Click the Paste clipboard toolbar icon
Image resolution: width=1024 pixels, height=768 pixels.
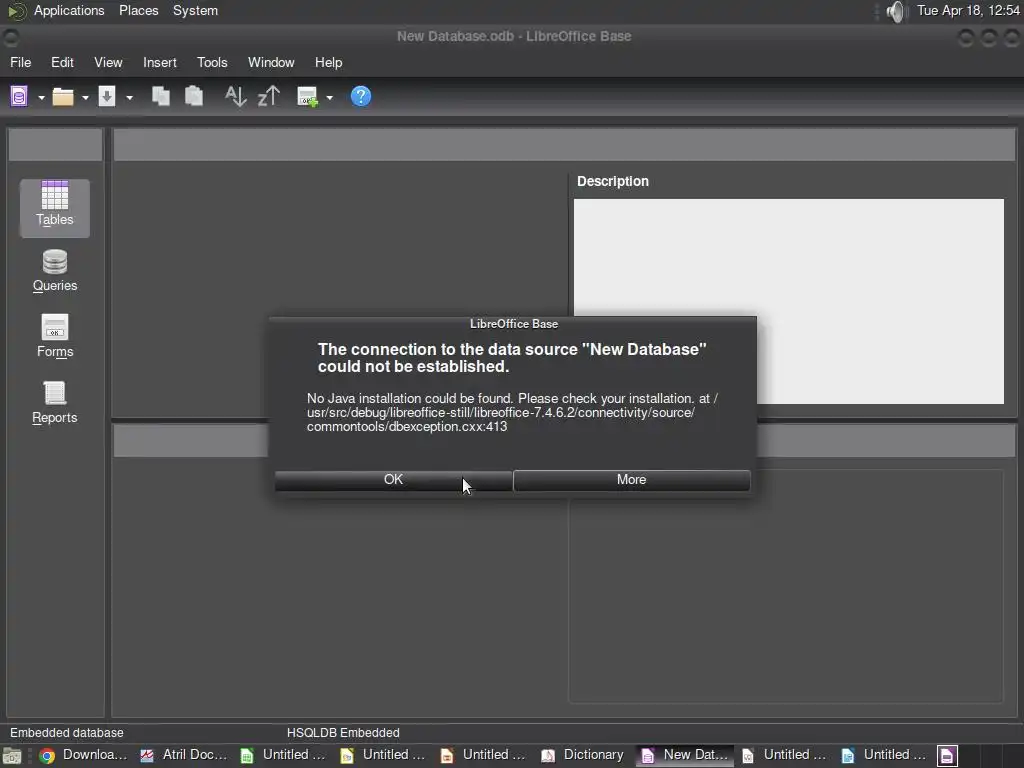(x=194, y=96)
